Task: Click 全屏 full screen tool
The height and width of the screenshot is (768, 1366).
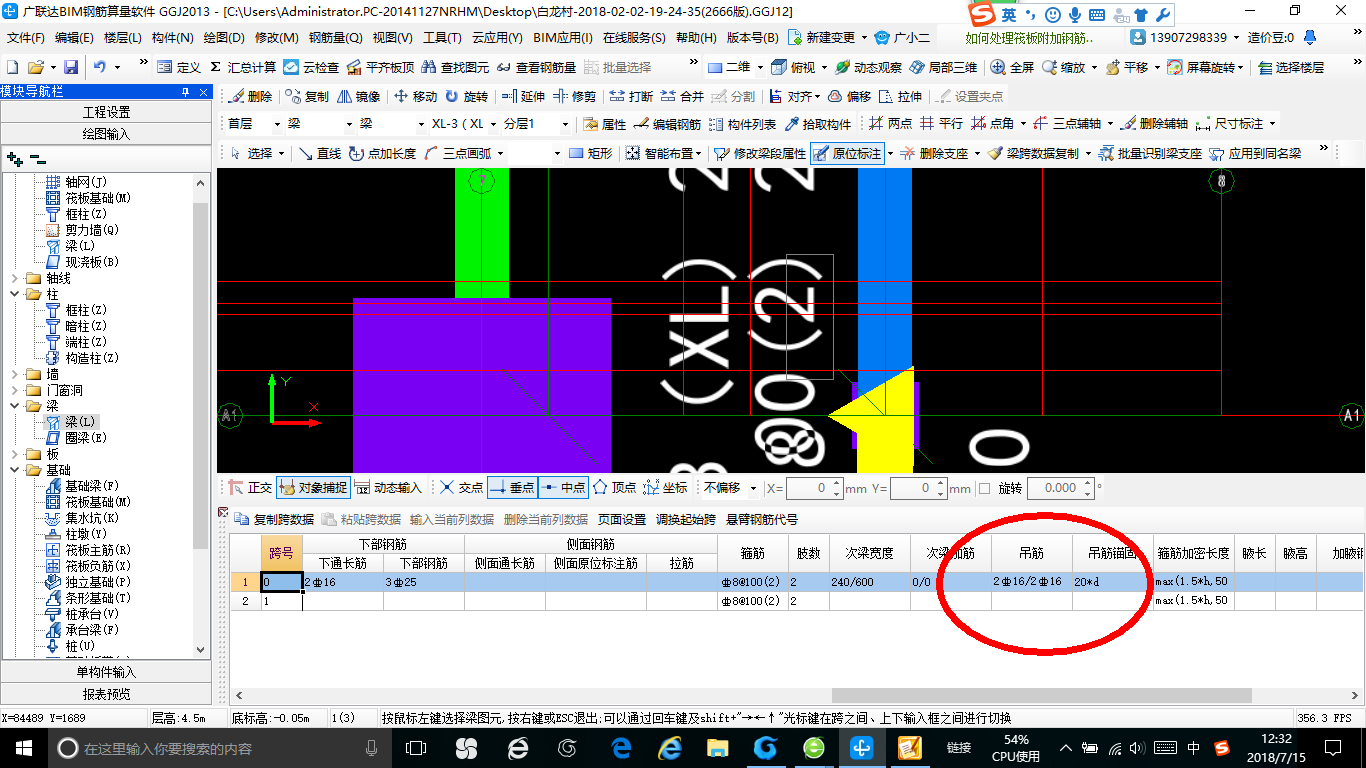Action: click(x=1012, y=67)
